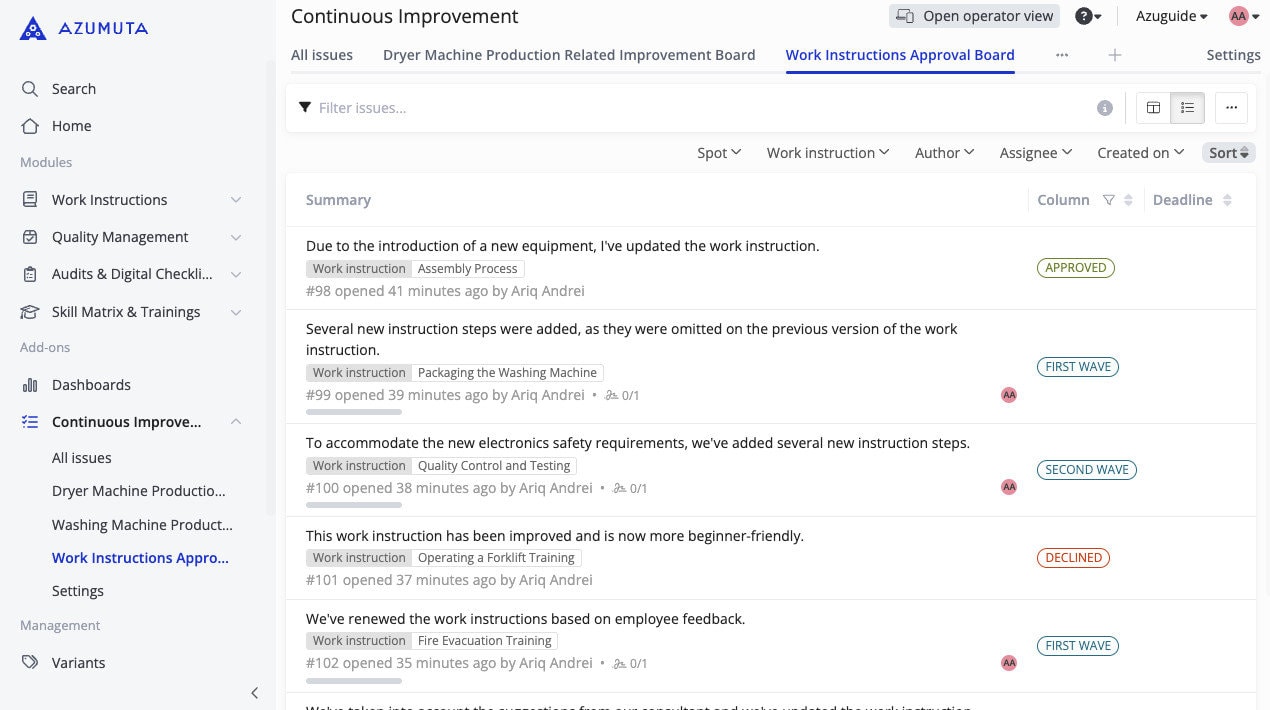Click the filter info icon
Viewport: 1270px width, 710px height.
[1105, 108]
